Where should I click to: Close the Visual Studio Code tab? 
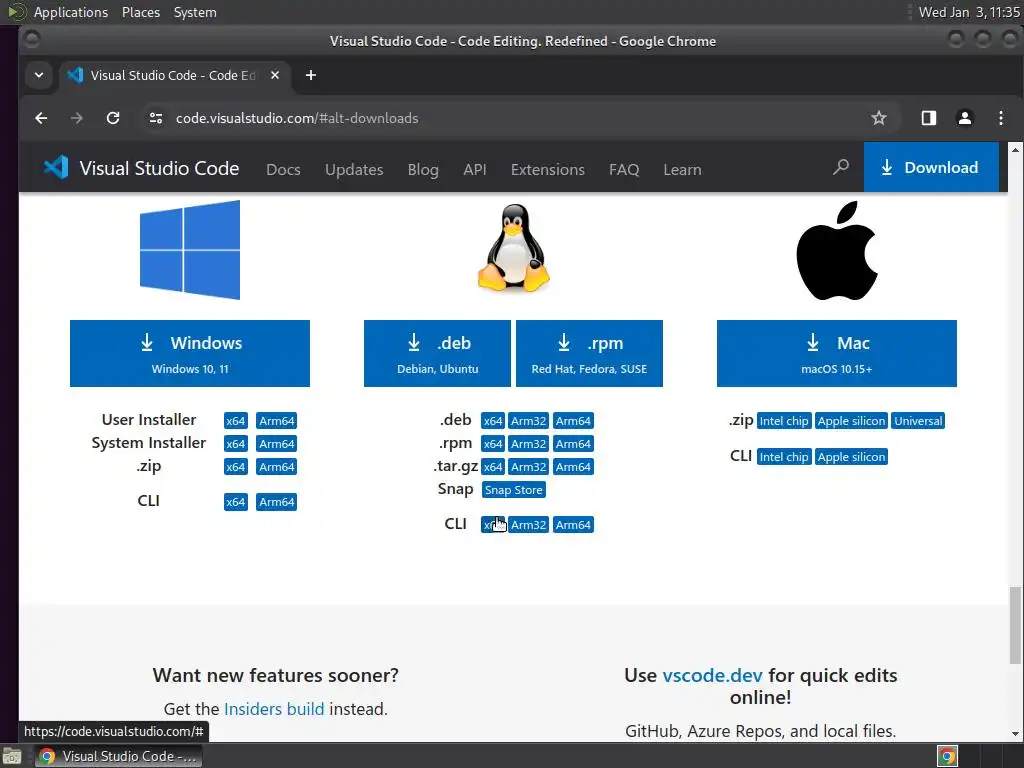pyautogui.click(x=275, y=75)
